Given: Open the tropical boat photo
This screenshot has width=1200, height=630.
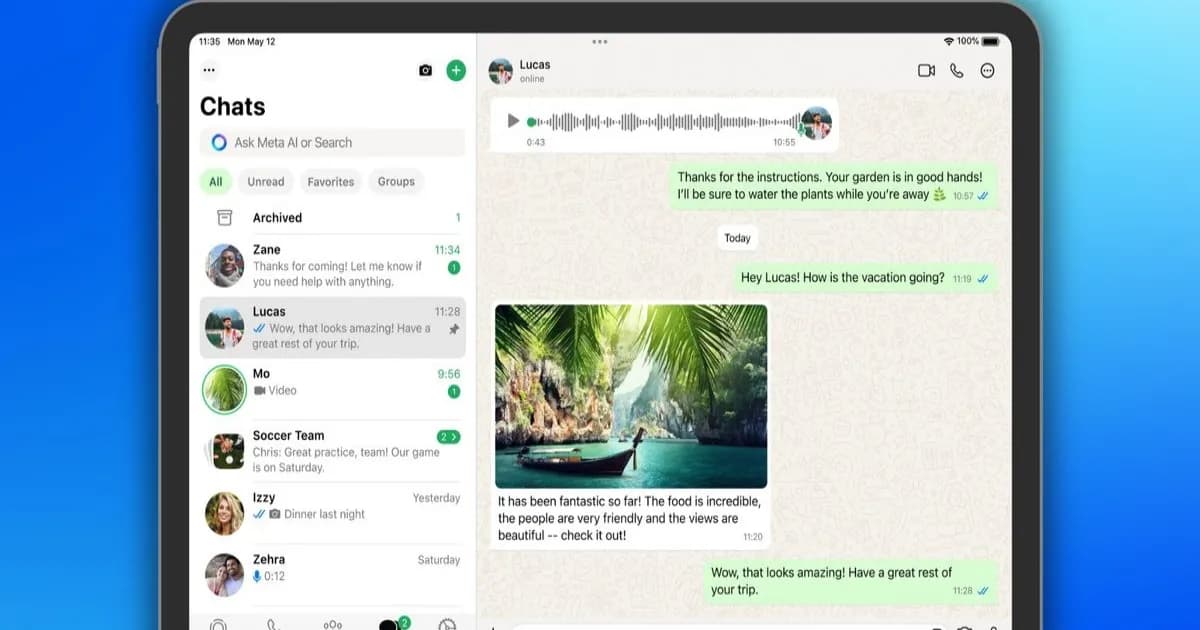Looking at the screenshot, I should (631, 396).
